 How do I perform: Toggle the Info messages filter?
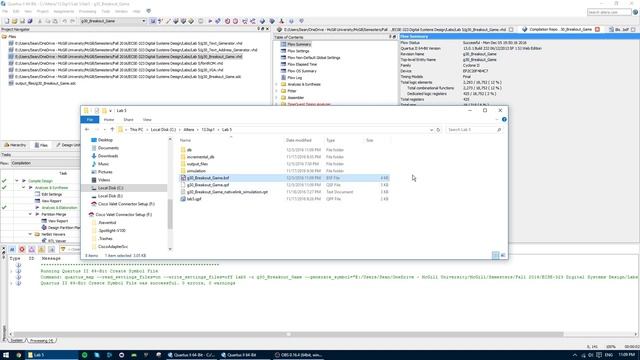[51, 249]
